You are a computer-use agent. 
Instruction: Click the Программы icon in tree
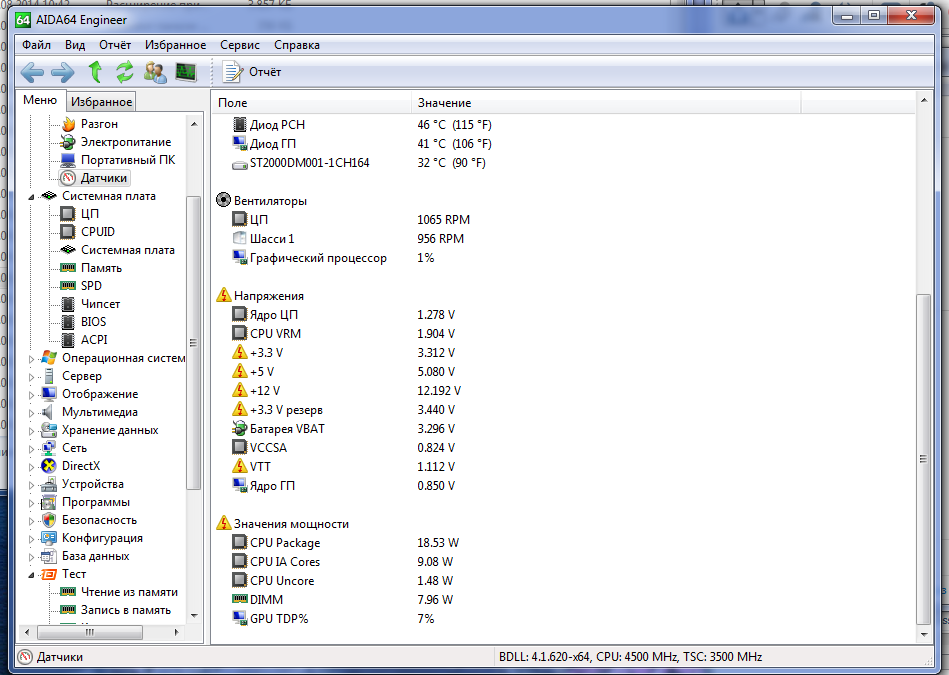48,502
